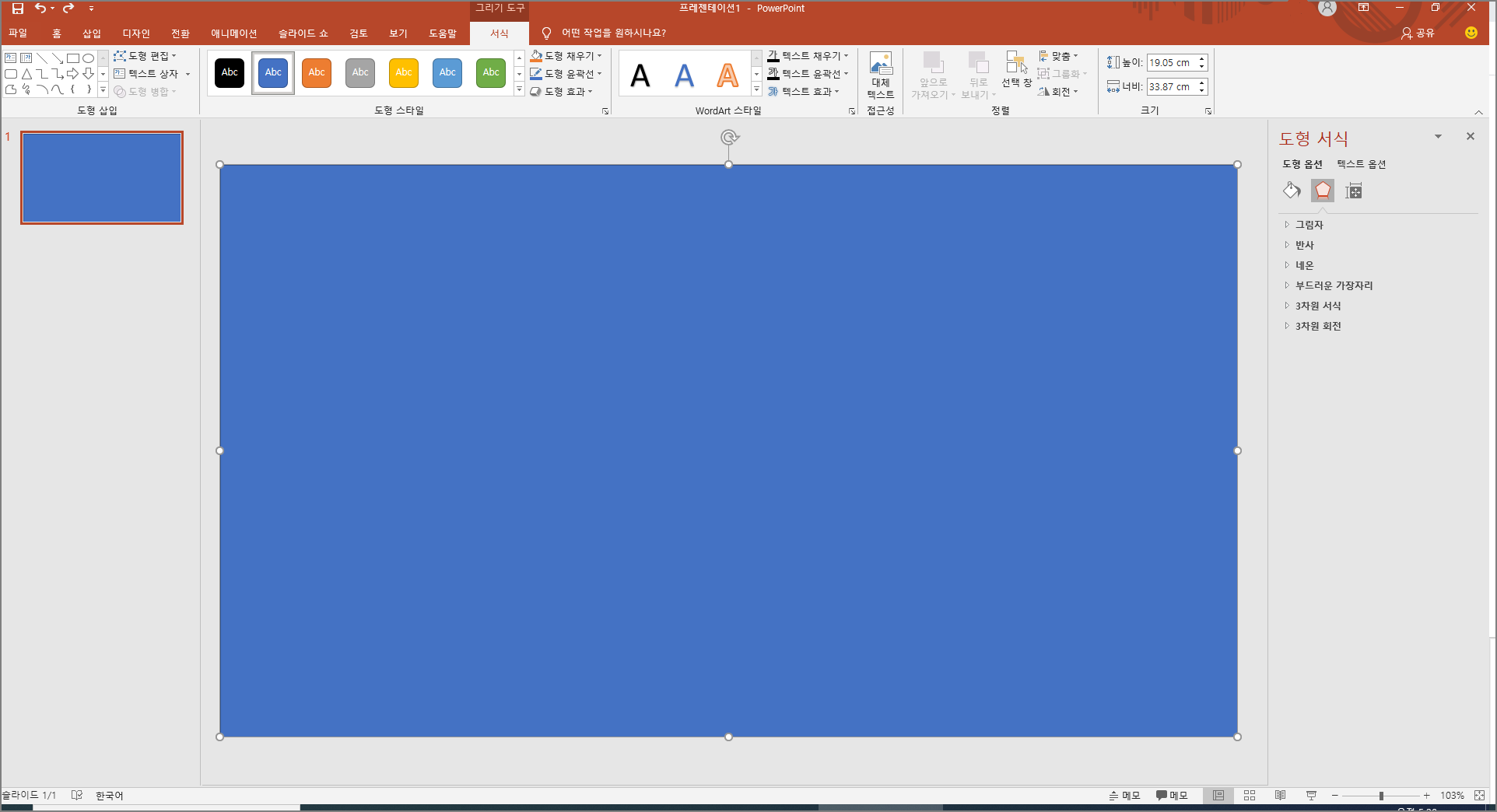Apply the blue WordArt A style

[x=684, y=75]
